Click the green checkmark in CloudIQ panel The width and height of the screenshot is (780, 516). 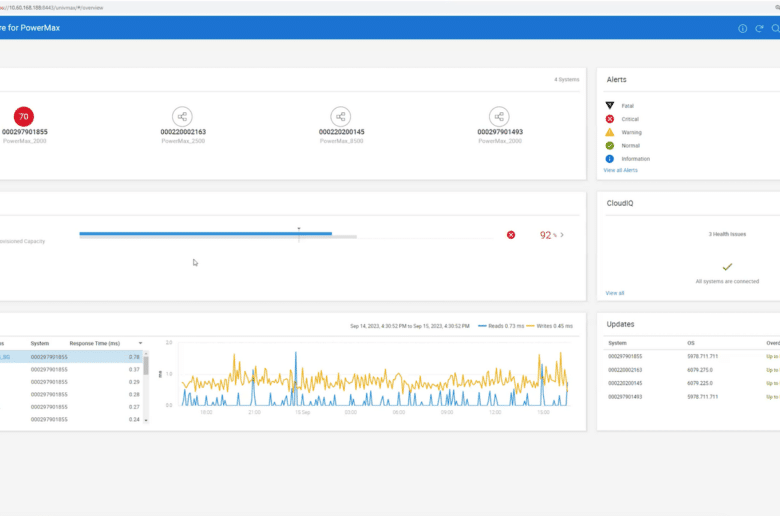click(x=727, y=267)
